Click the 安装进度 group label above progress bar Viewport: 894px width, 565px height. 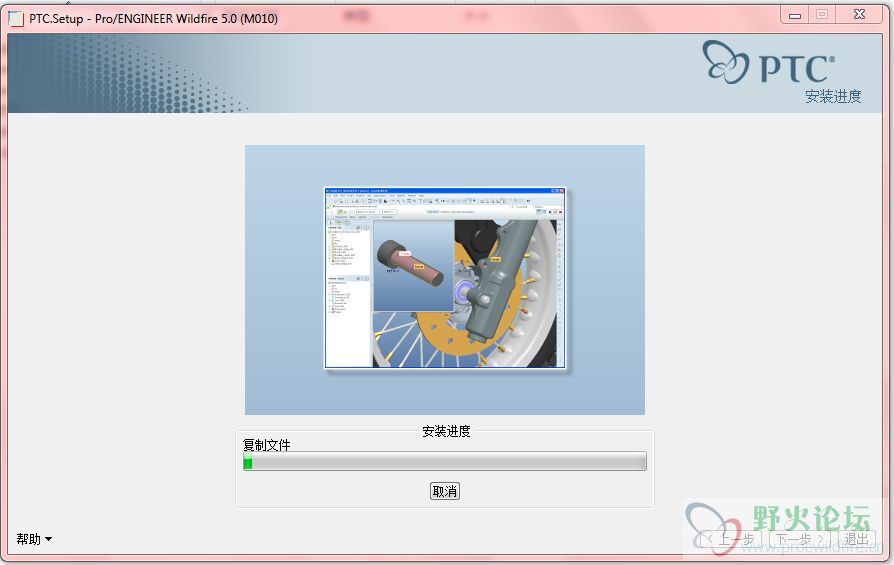coord(446,431)
